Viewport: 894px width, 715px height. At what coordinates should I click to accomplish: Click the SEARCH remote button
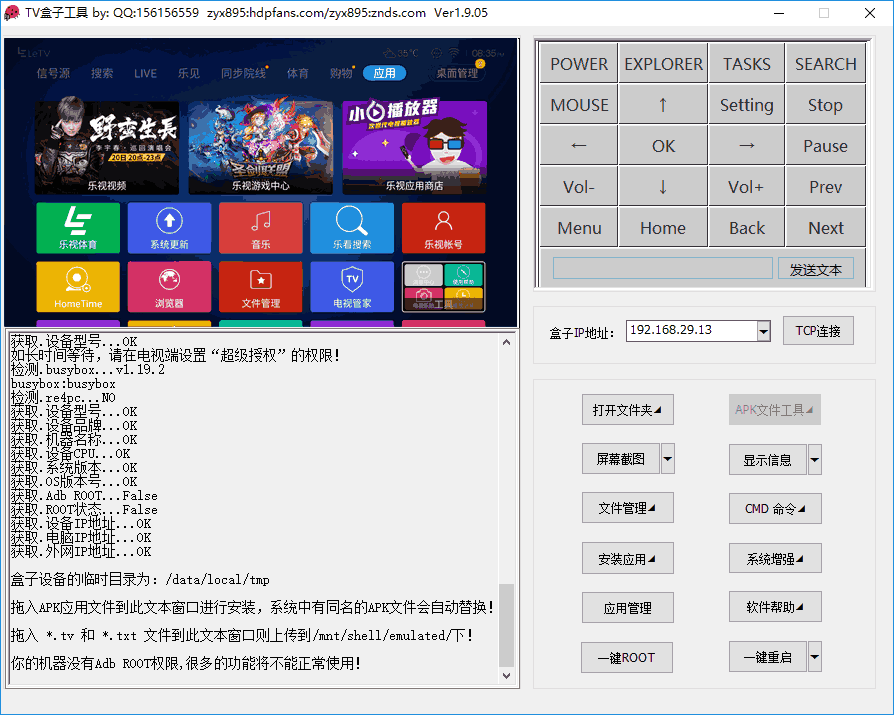pyautogui.click(x=826, y=63)
